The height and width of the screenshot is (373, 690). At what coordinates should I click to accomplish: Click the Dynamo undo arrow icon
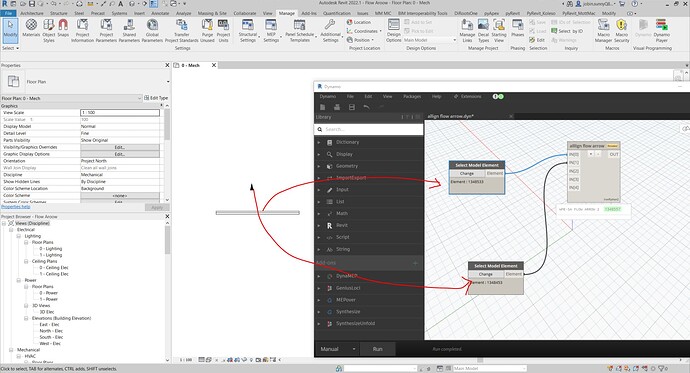pos(366,107)
